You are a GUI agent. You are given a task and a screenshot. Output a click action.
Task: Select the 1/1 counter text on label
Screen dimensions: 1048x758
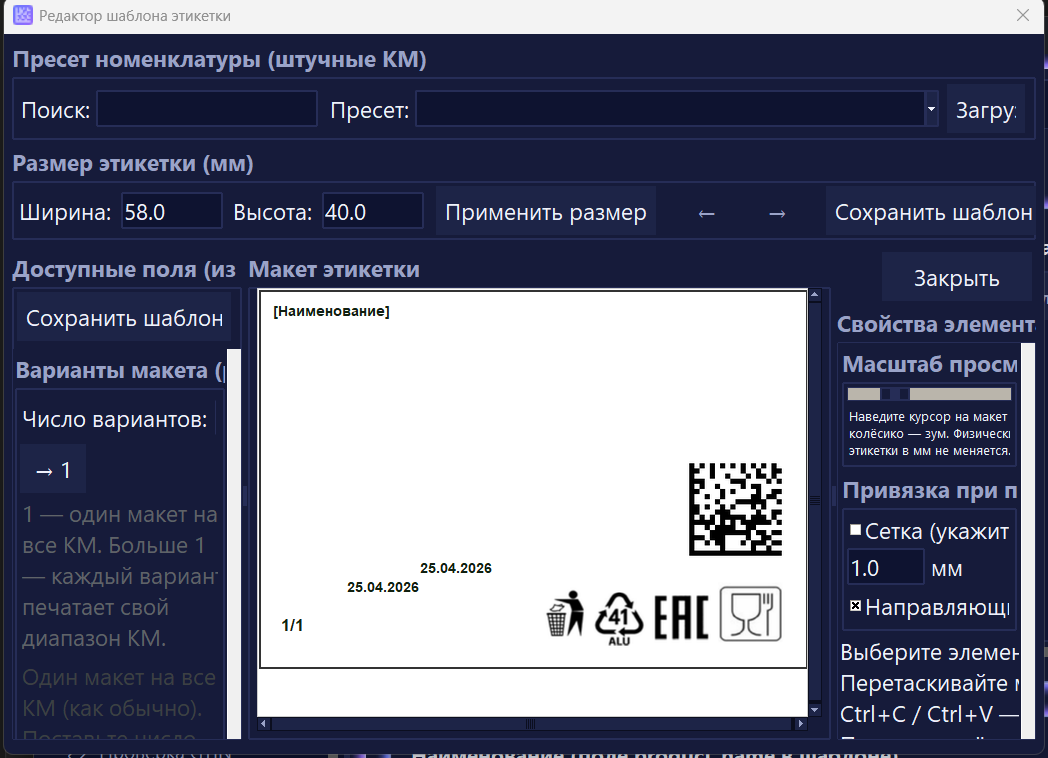tap(292, 625)
